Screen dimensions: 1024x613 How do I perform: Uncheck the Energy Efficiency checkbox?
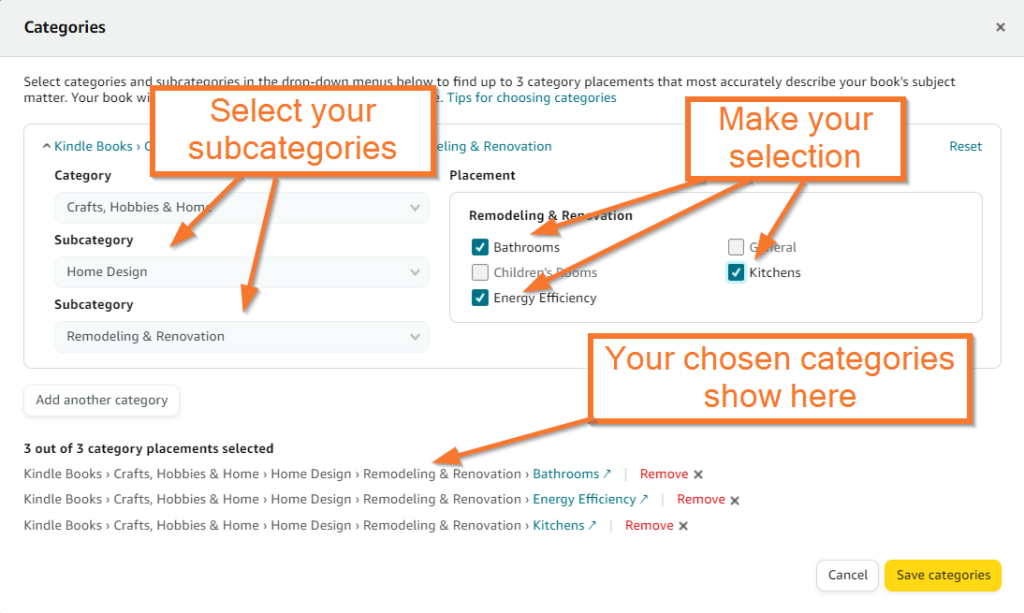(x=480, y=298)
